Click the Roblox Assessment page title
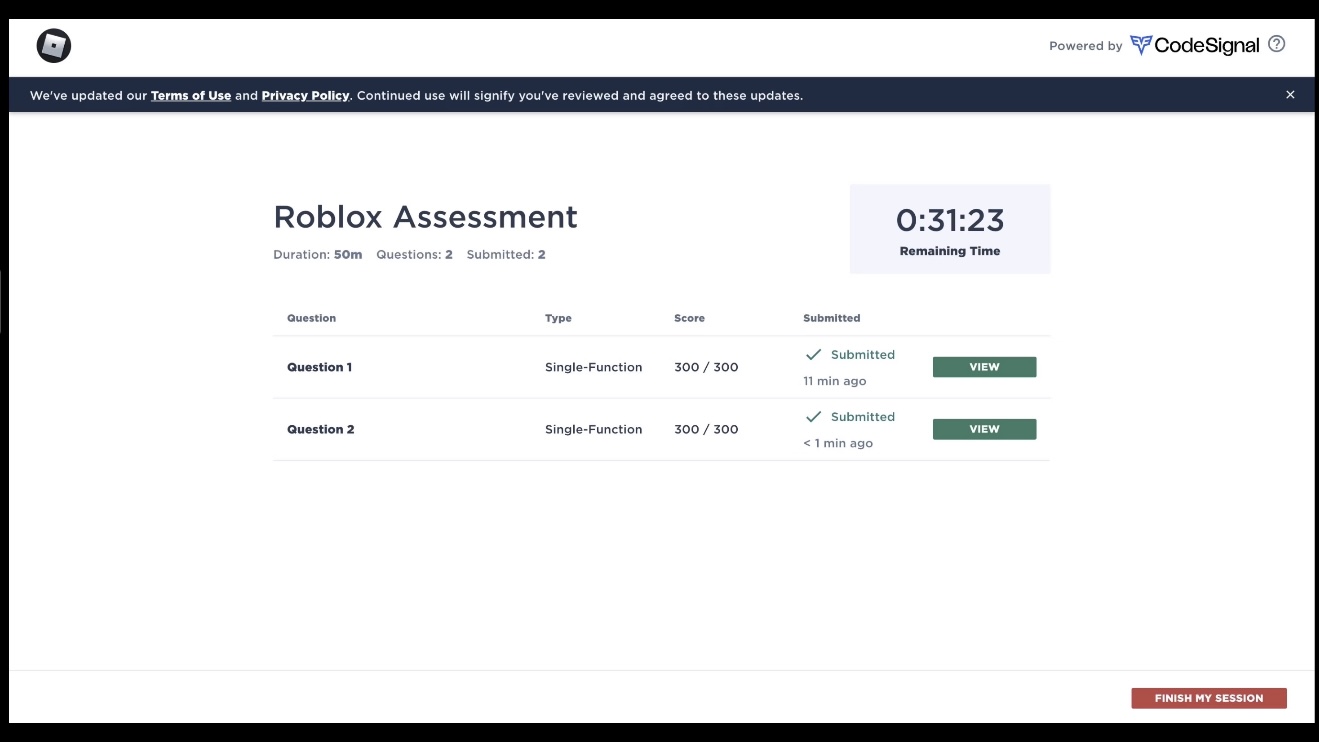 click(x=425, y=217)
